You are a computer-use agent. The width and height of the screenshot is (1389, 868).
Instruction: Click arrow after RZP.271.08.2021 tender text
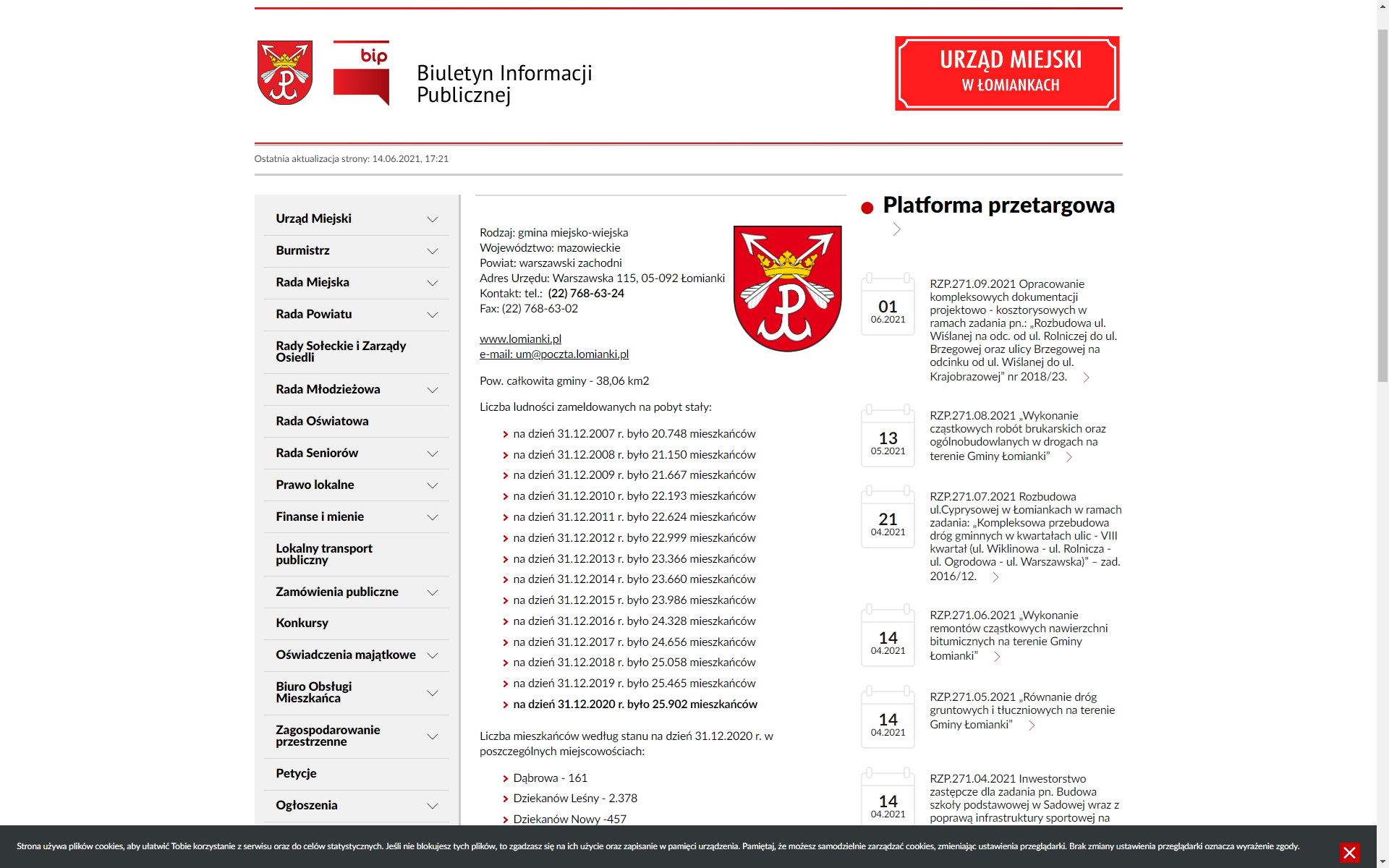pyautogui.click(x=1069, y=457)
